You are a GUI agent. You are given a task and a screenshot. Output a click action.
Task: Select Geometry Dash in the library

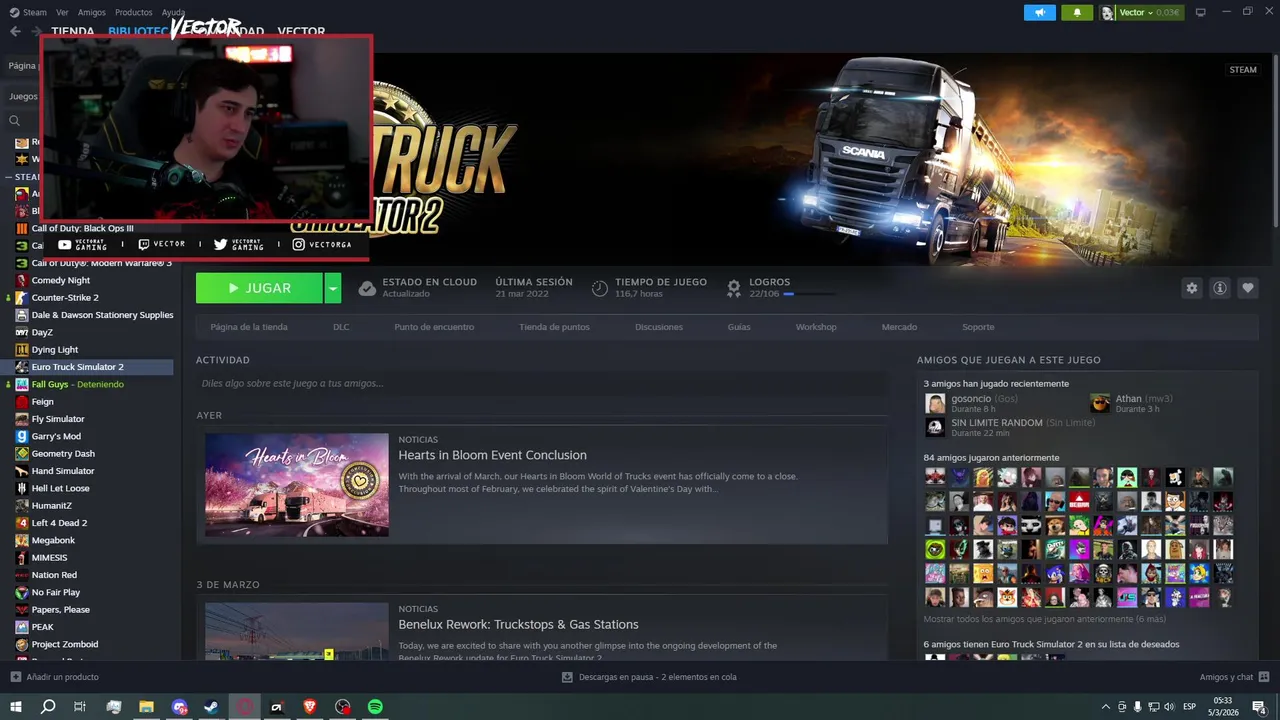click(63, 453)
